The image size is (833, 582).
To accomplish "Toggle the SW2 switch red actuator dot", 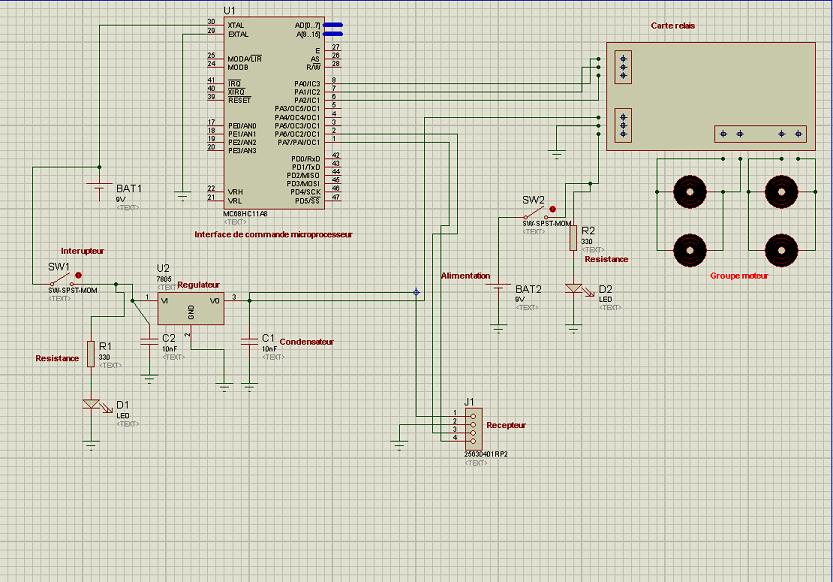I will point(551,209).
